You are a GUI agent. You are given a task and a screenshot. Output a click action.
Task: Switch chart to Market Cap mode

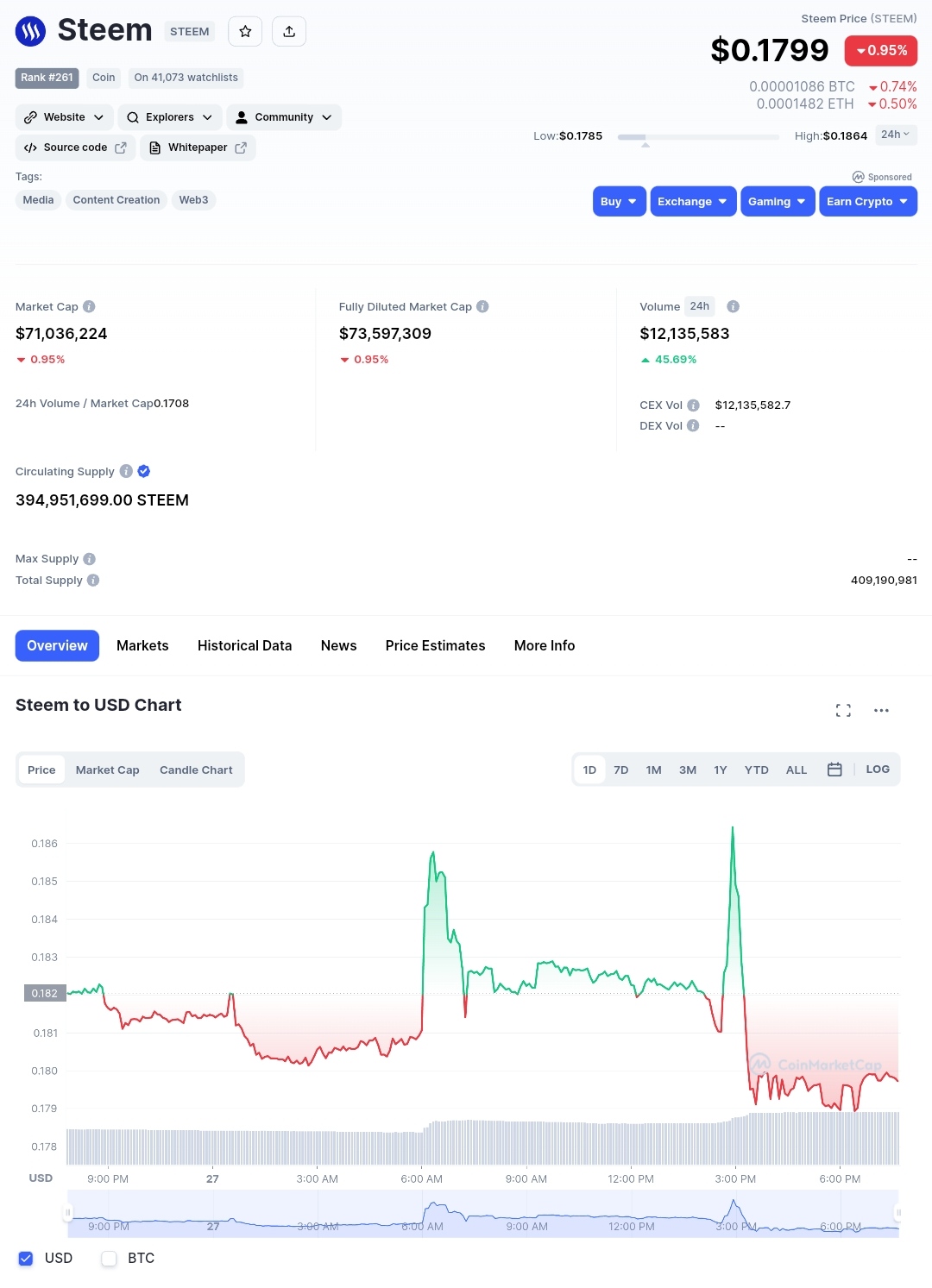pos(107,770)
